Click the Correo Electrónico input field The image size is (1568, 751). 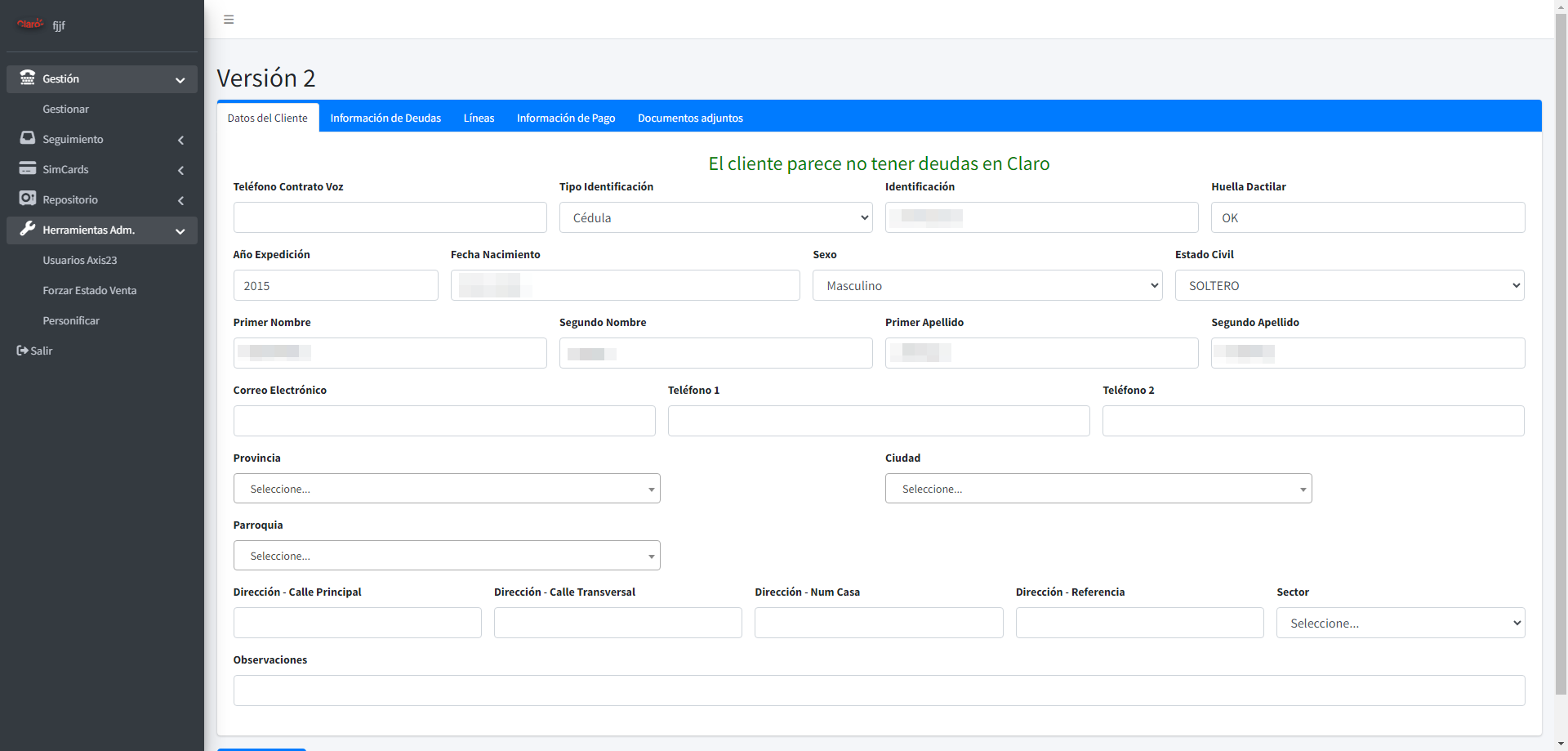(x=444, y=421)
